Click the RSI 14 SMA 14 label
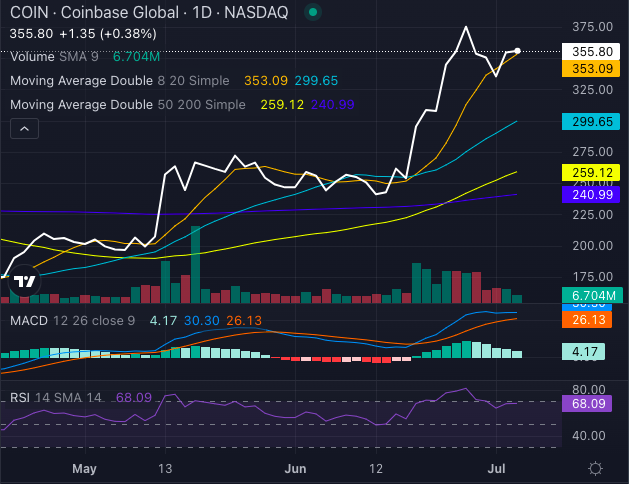This screenshot has height=484, width=629. [x=56, y=398]
